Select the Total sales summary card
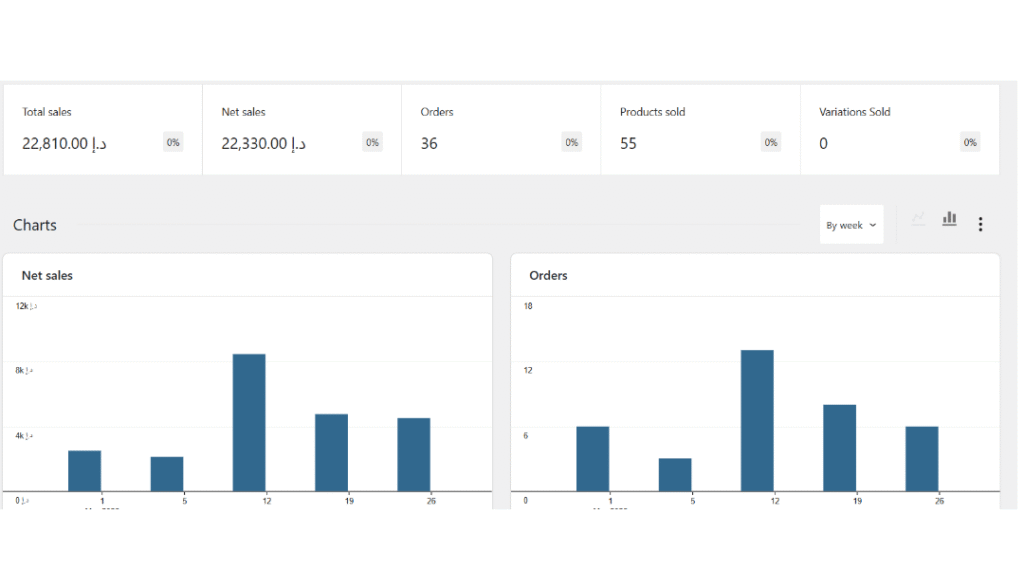 103,129
